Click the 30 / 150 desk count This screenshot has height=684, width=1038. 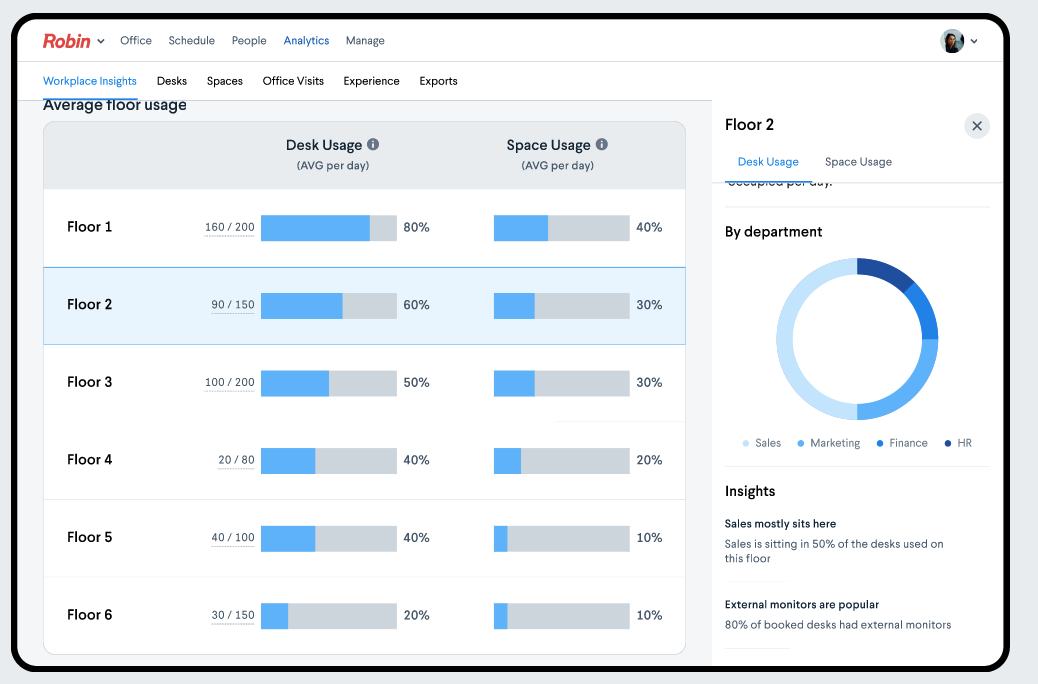[x=233, y=614]
